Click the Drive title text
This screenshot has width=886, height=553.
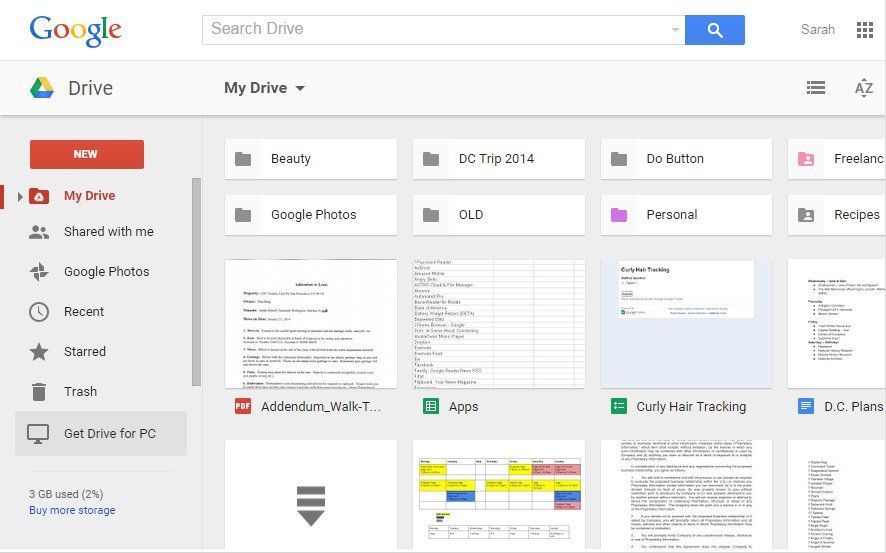(x=90, y=88)
